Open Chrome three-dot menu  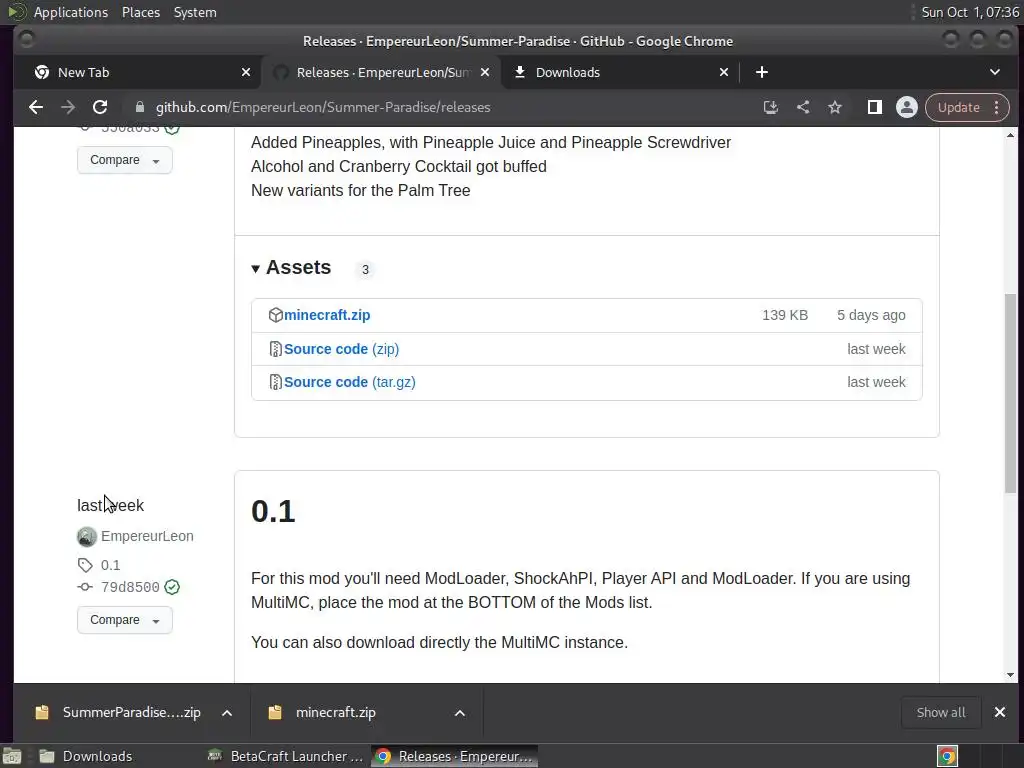tap(997, 107)
